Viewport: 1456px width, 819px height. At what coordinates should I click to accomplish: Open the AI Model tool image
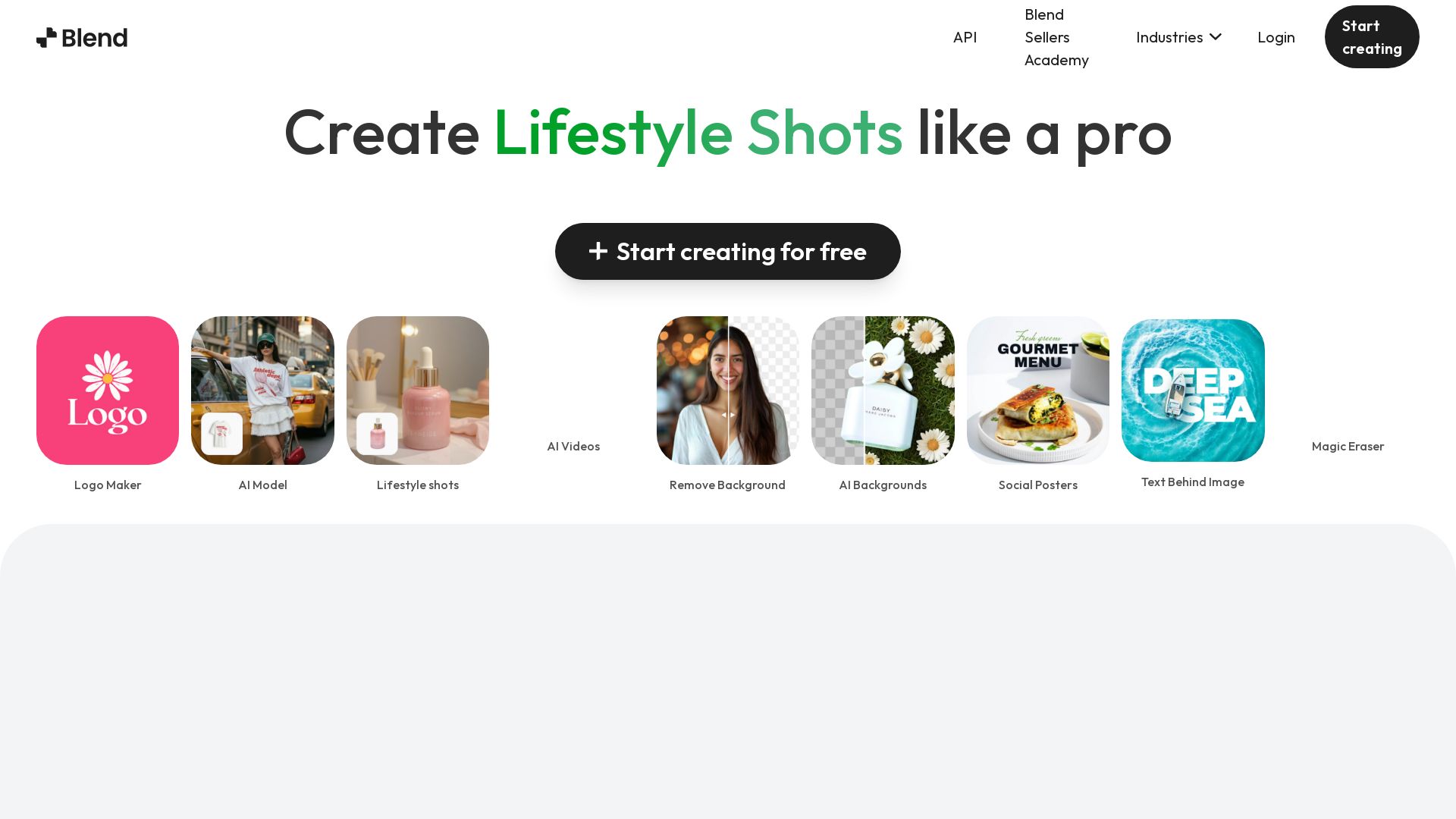[x=262, y=391]
